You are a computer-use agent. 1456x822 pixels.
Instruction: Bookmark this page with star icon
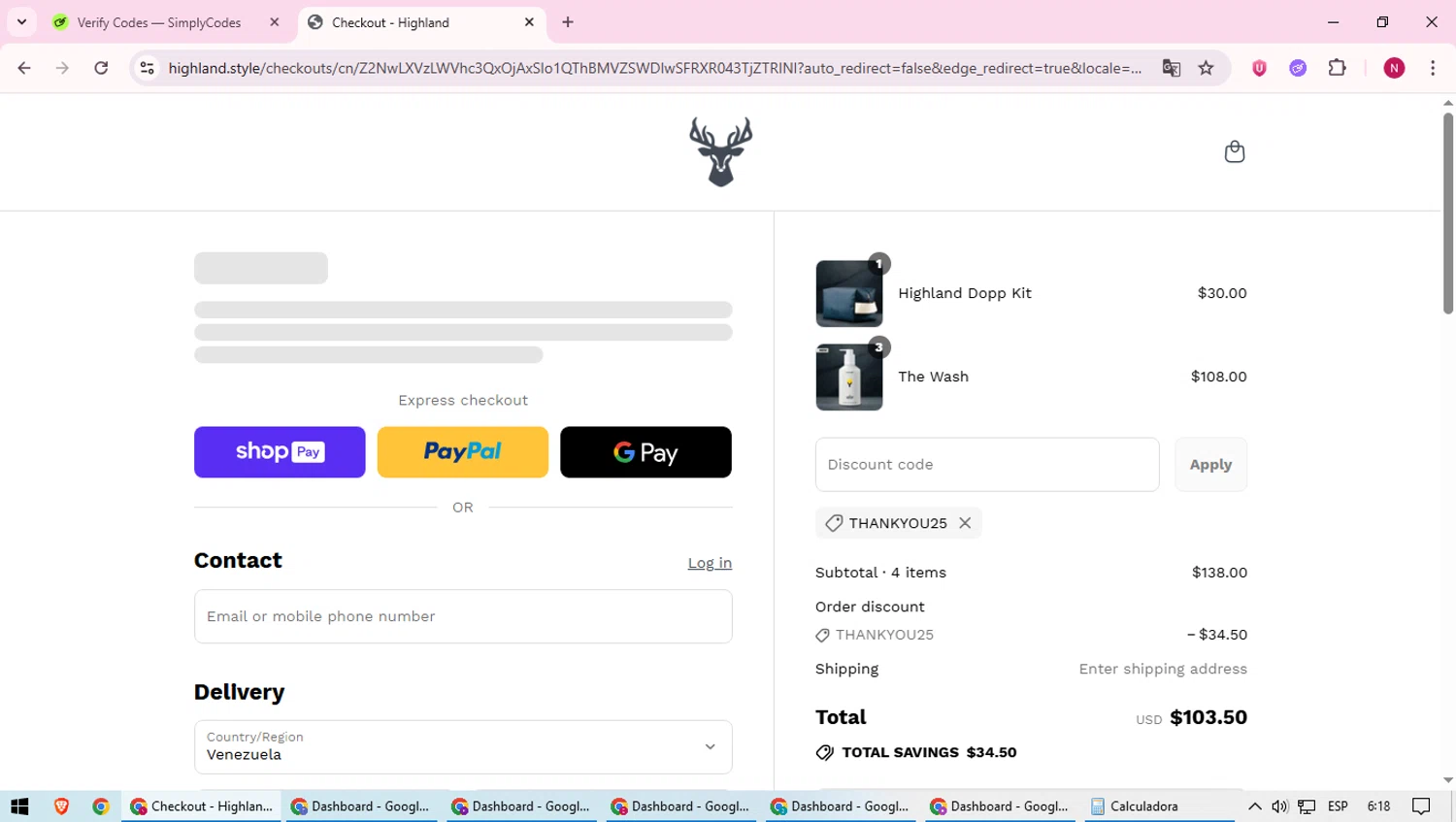pos(1206,68)
